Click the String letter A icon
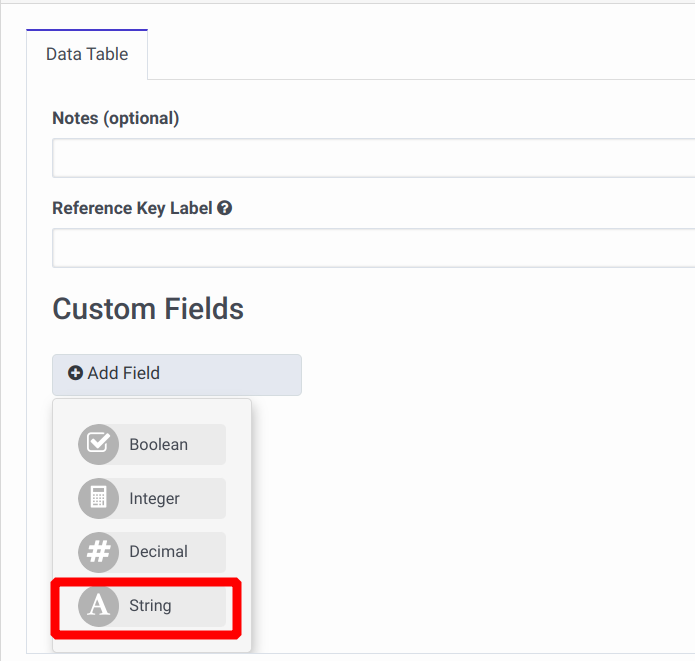Viewport: 695px width, 661px height. 98,606
